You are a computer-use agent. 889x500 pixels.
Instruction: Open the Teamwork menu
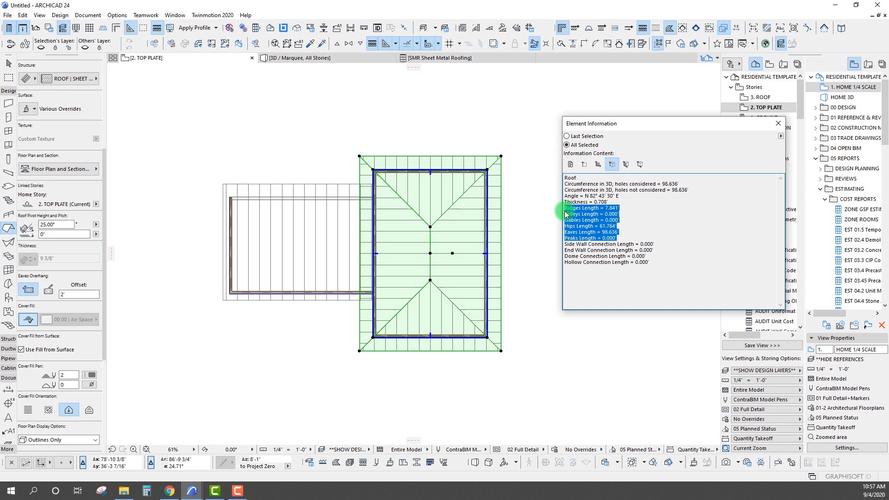coord(146,15)
